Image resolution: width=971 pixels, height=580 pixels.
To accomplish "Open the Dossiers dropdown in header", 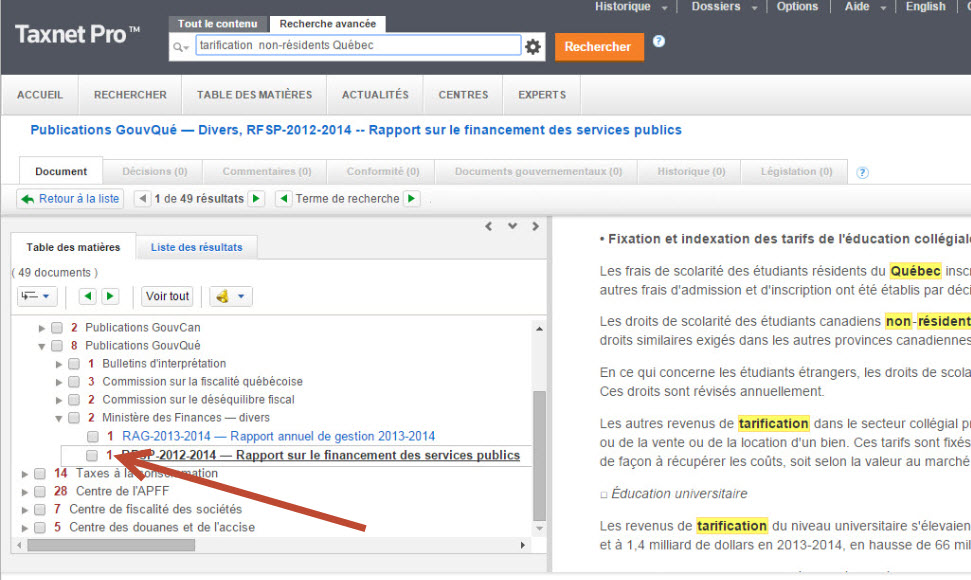I will (x=725, y=7).
